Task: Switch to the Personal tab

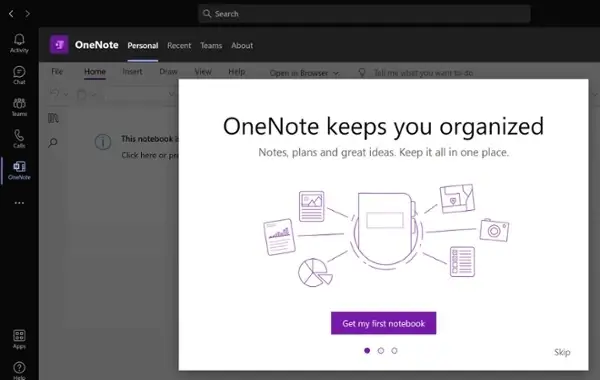Action: point(143,46)
